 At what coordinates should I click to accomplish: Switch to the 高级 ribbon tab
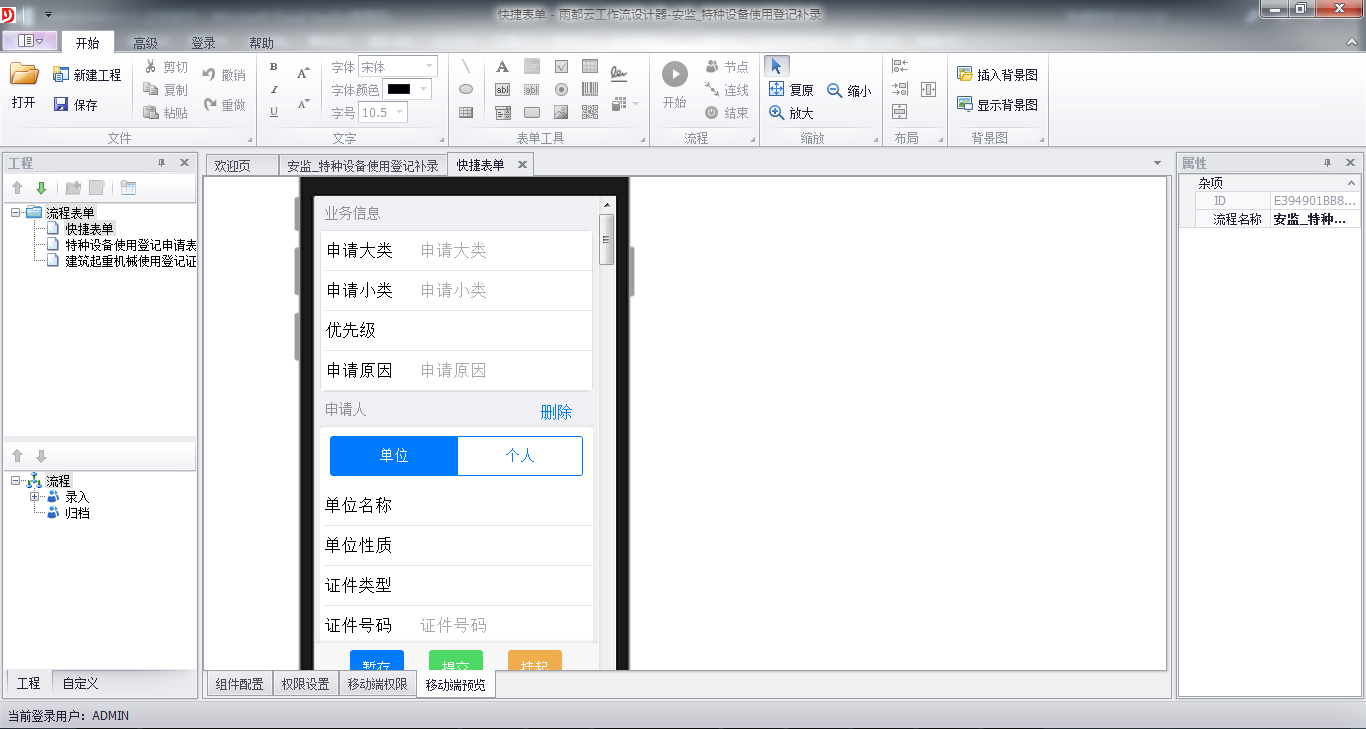point(145,43)
